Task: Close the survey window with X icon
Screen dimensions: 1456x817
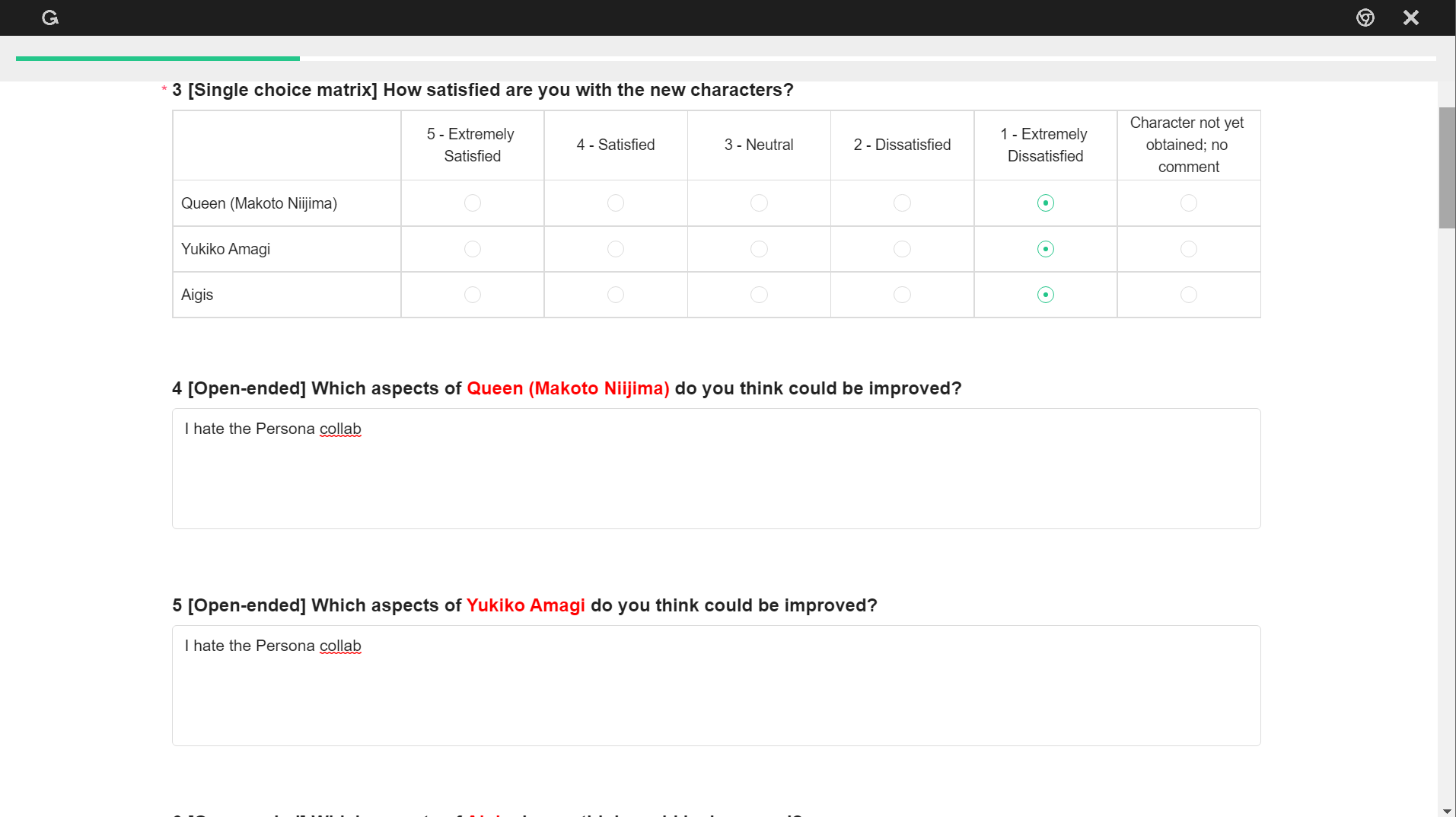Action: 1411,18
